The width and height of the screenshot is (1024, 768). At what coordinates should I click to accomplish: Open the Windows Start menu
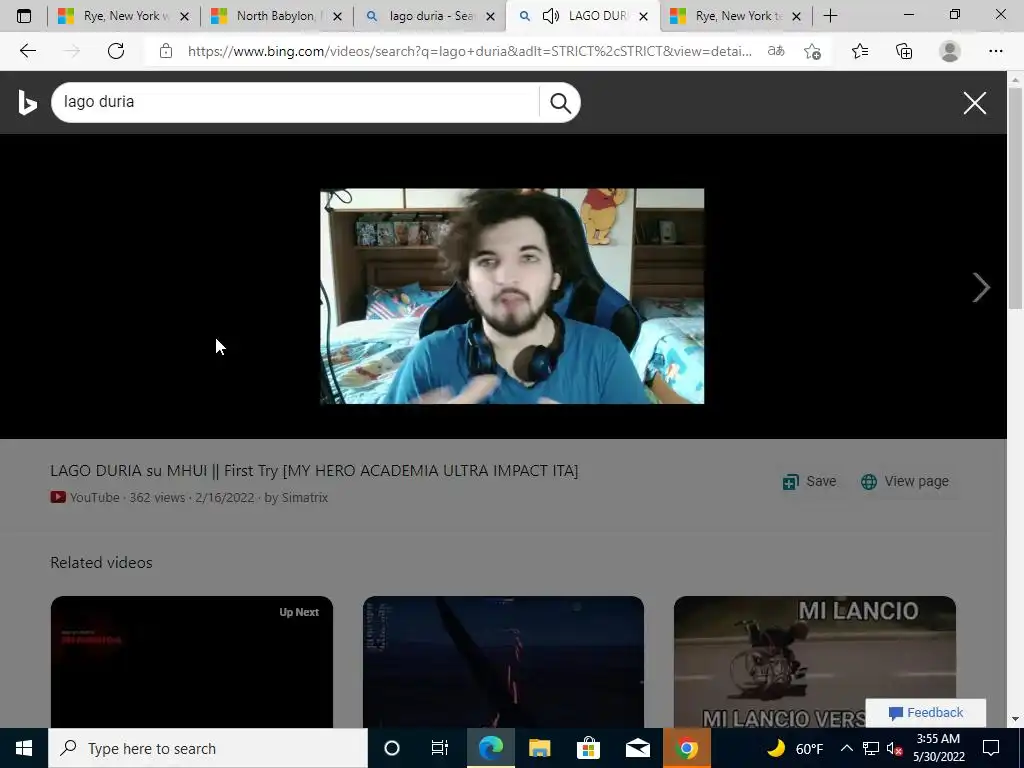(x=24, y=748)
